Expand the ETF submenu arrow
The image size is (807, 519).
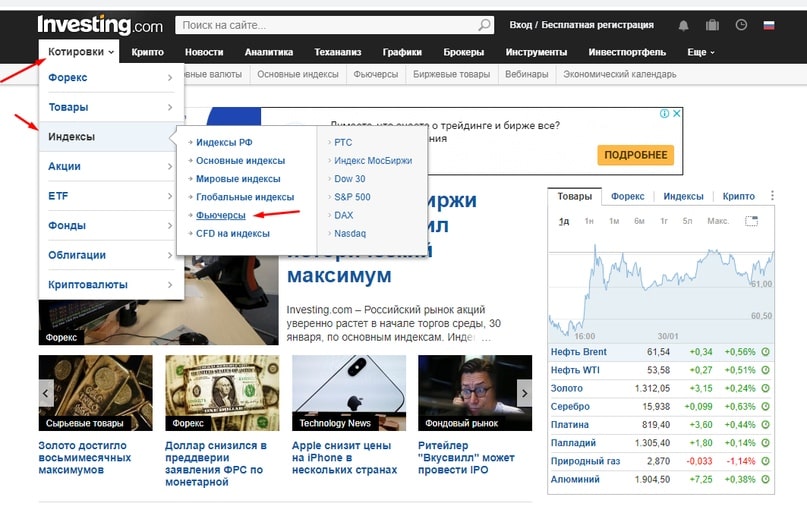[x=170, y=196]
